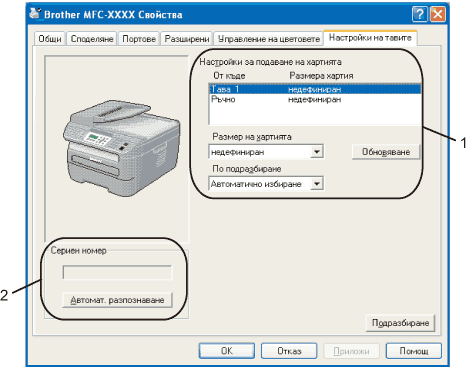This screenshot has height=367, width=468.
Task: Open the Общи tab
Action: coord(50,39)
